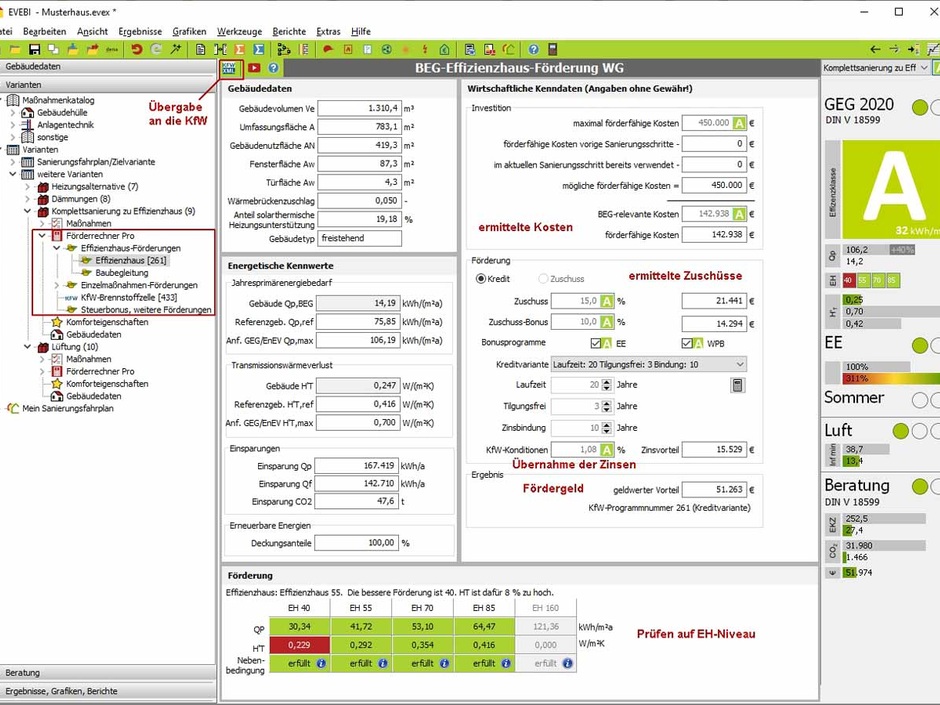Click the KfW XML export icon
940x705 pixels.
[x=231, y=67]
